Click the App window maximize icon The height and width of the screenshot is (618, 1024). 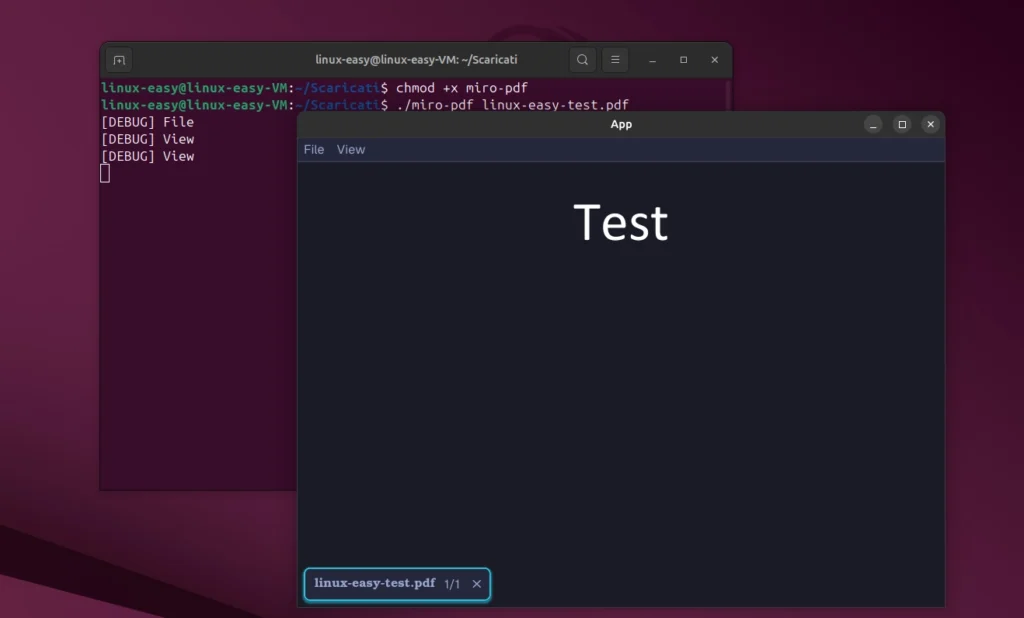pos(901,124)
